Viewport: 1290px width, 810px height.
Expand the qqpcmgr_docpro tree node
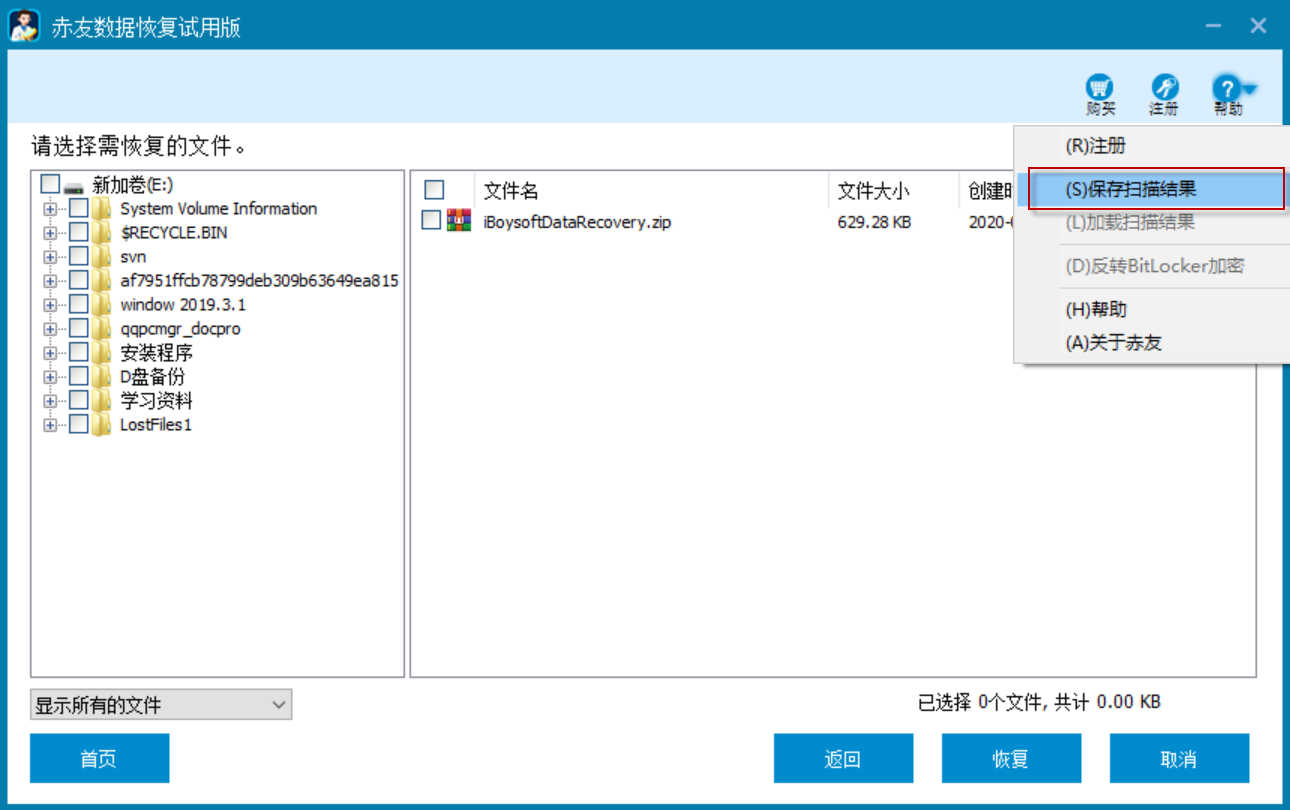50,329
